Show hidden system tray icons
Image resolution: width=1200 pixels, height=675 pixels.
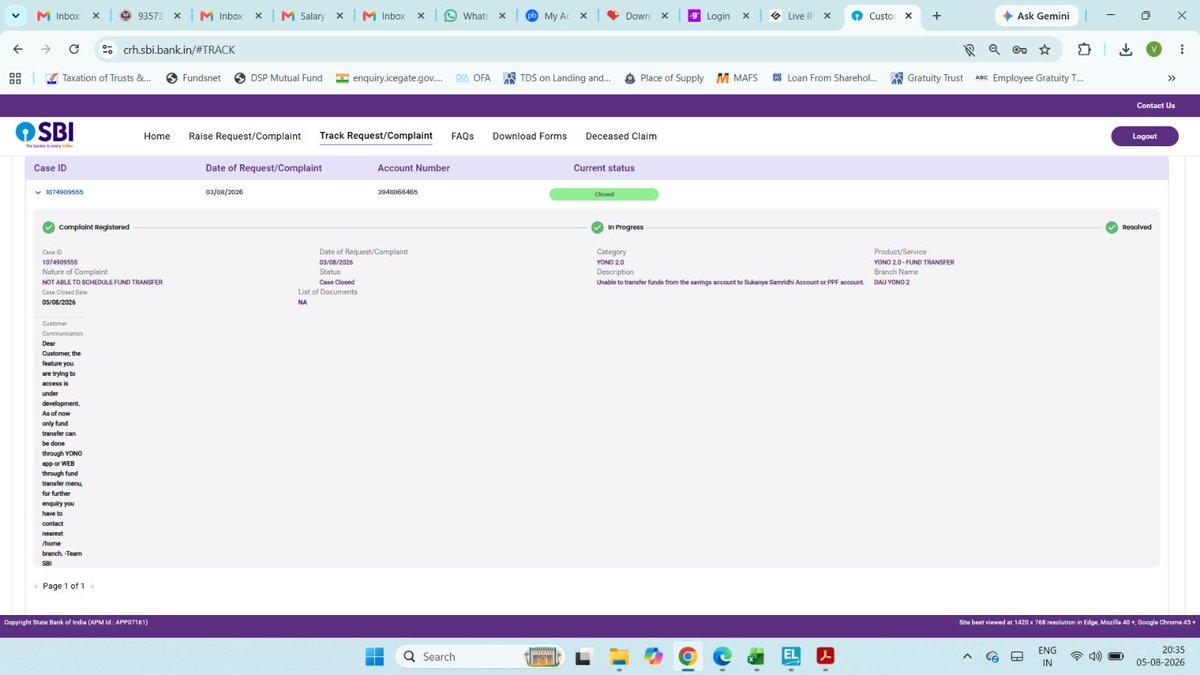tap(966, 656)
